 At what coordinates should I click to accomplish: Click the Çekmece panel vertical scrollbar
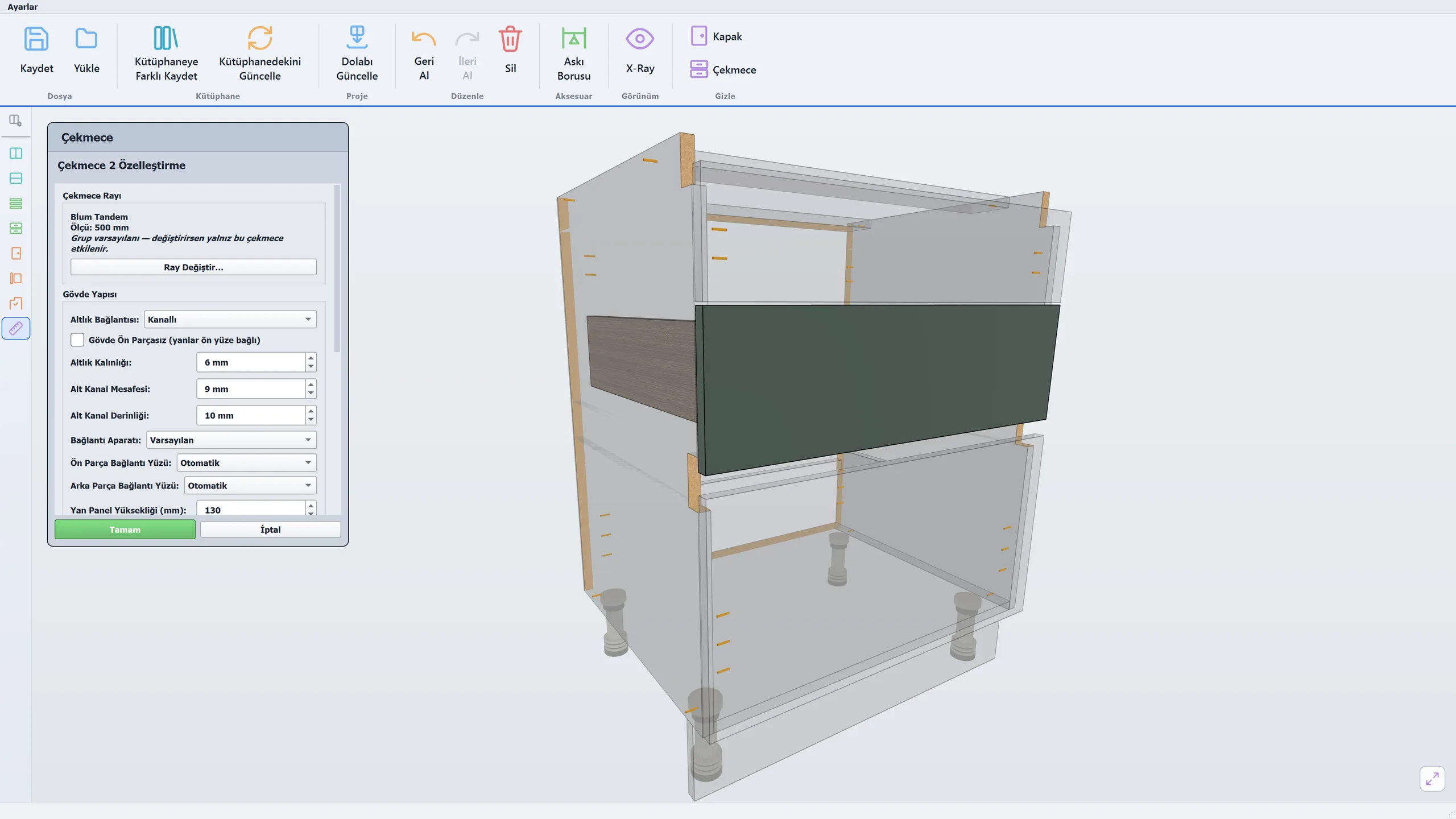pyautogui.click(x=337, y=268)
